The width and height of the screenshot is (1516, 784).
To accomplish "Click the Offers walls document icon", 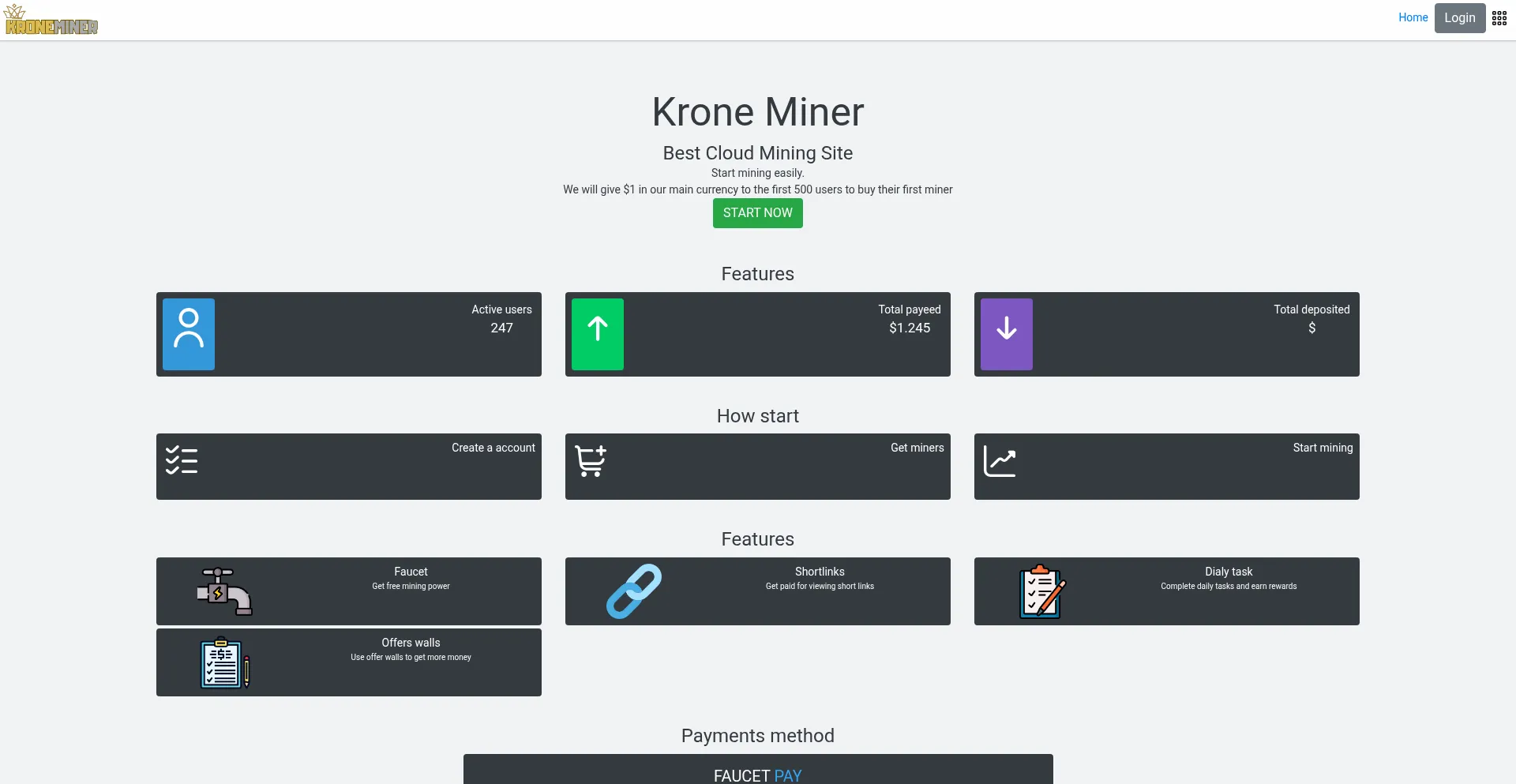I will coord(225,662).
